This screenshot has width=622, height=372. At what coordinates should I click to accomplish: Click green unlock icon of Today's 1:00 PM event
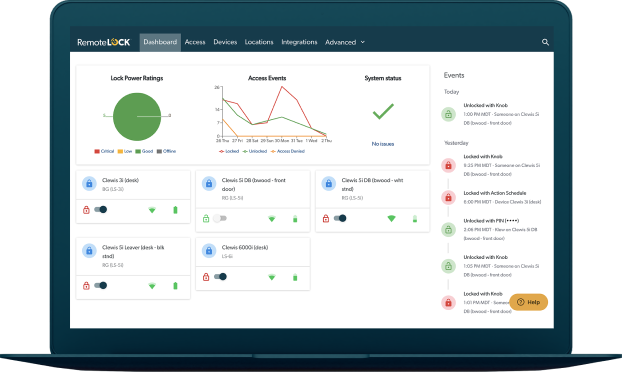[448, 115]
